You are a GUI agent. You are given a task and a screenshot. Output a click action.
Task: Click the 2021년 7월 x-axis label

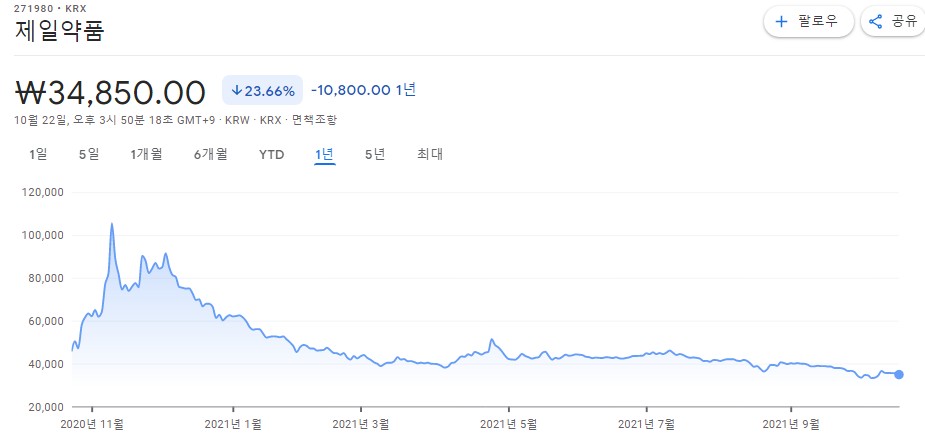pos(647,423)
